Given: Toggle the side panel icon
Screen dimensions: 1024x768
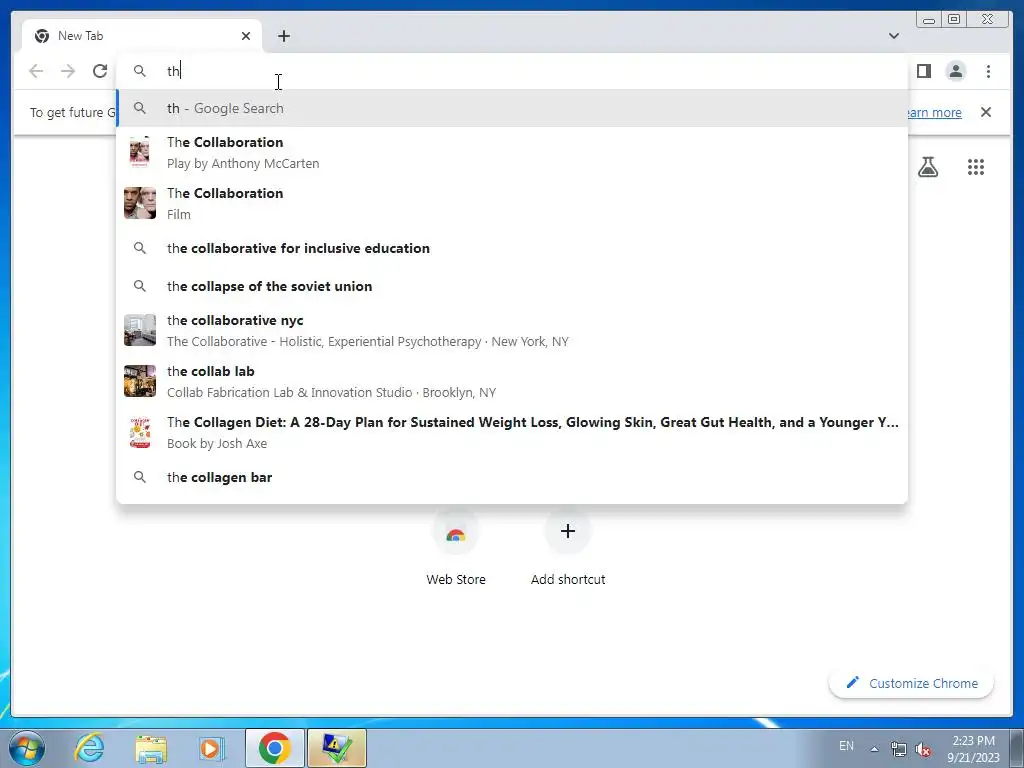Looking at the screenshot, I should coord(923,71).
